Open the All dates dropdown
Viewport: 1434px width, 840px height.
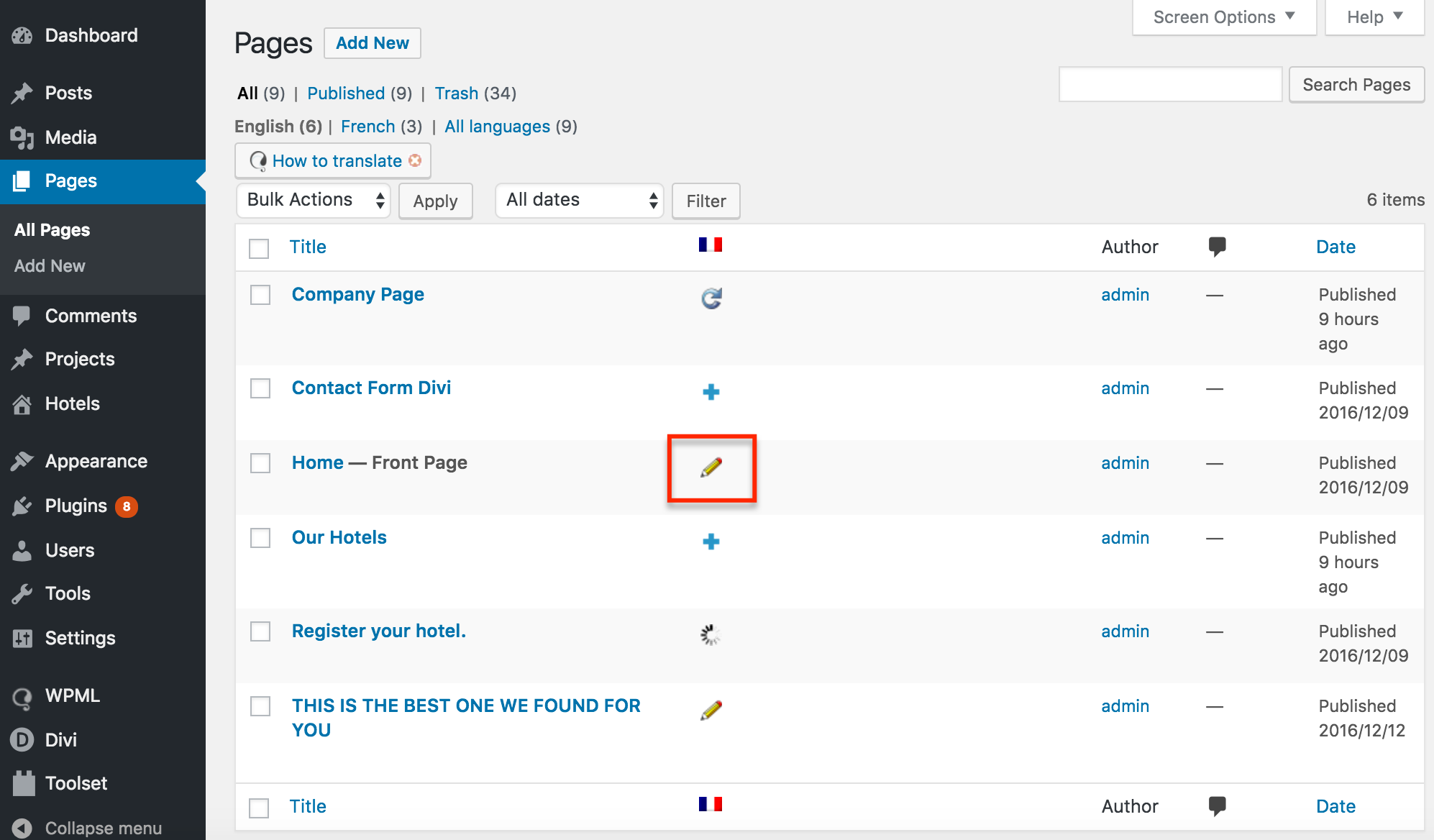pyautogui.click(x=579, y=200)
